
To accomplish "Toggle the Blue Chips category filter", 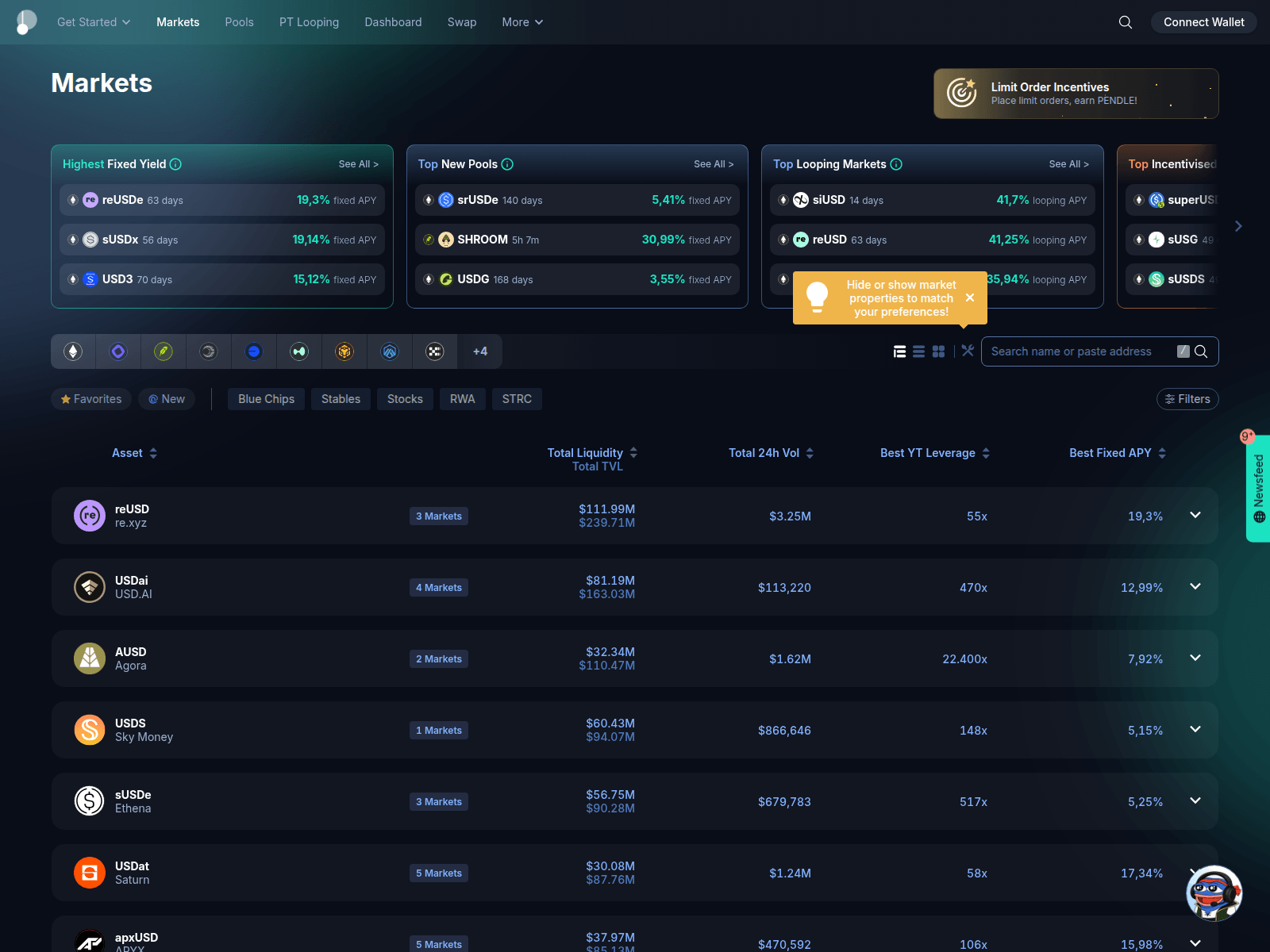I will [266, 399].
